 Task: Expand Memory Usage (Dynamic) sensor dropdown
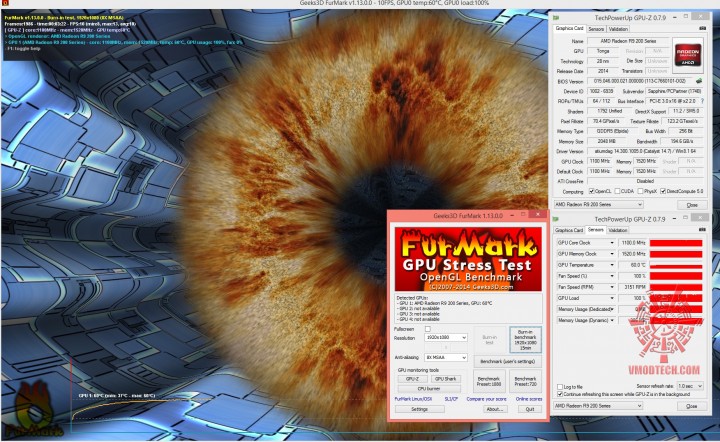[612, 320]
